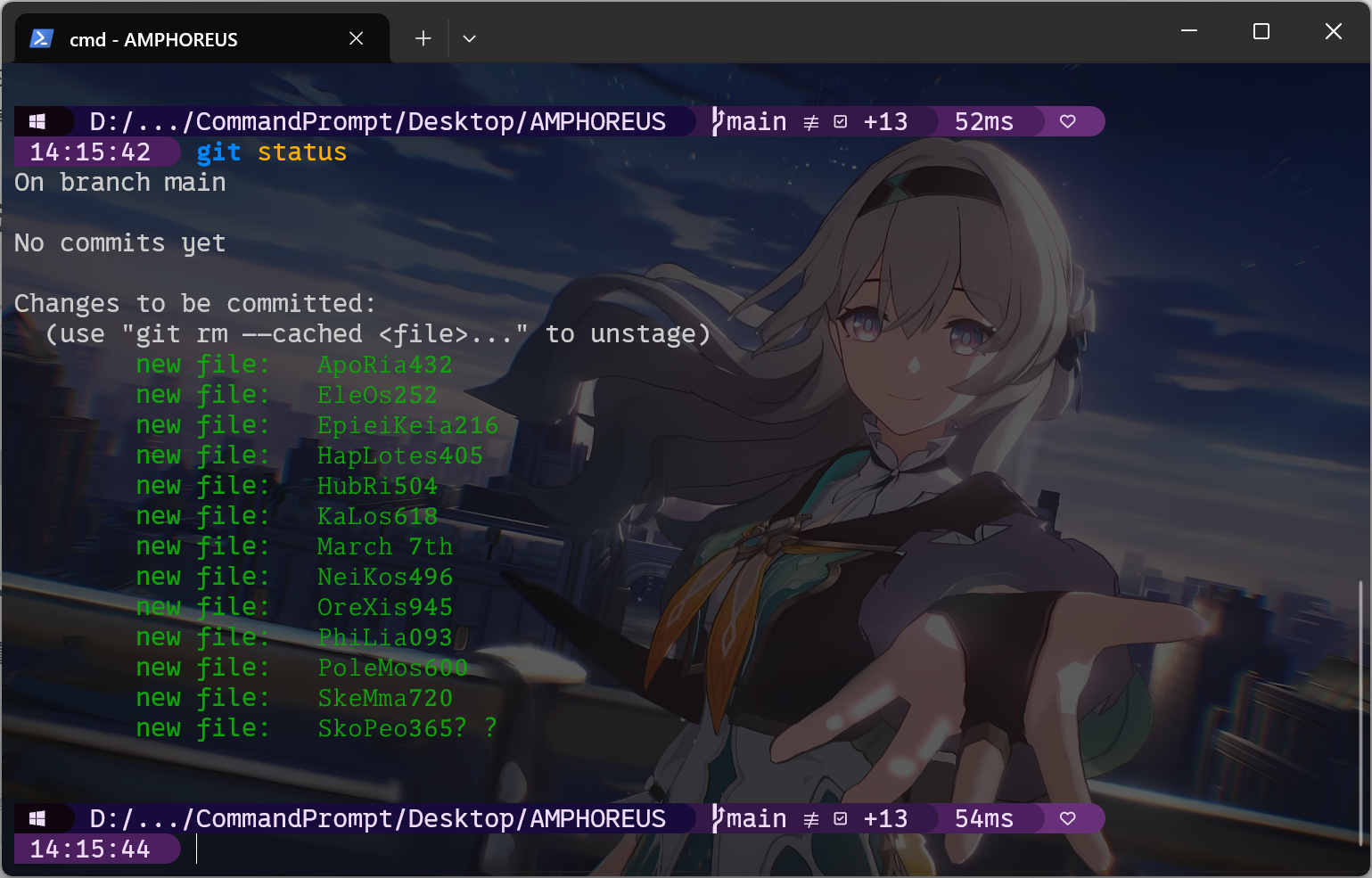
Task: Switch to the cmd - AMPHOREUS tab
Action: click(178, 38)
